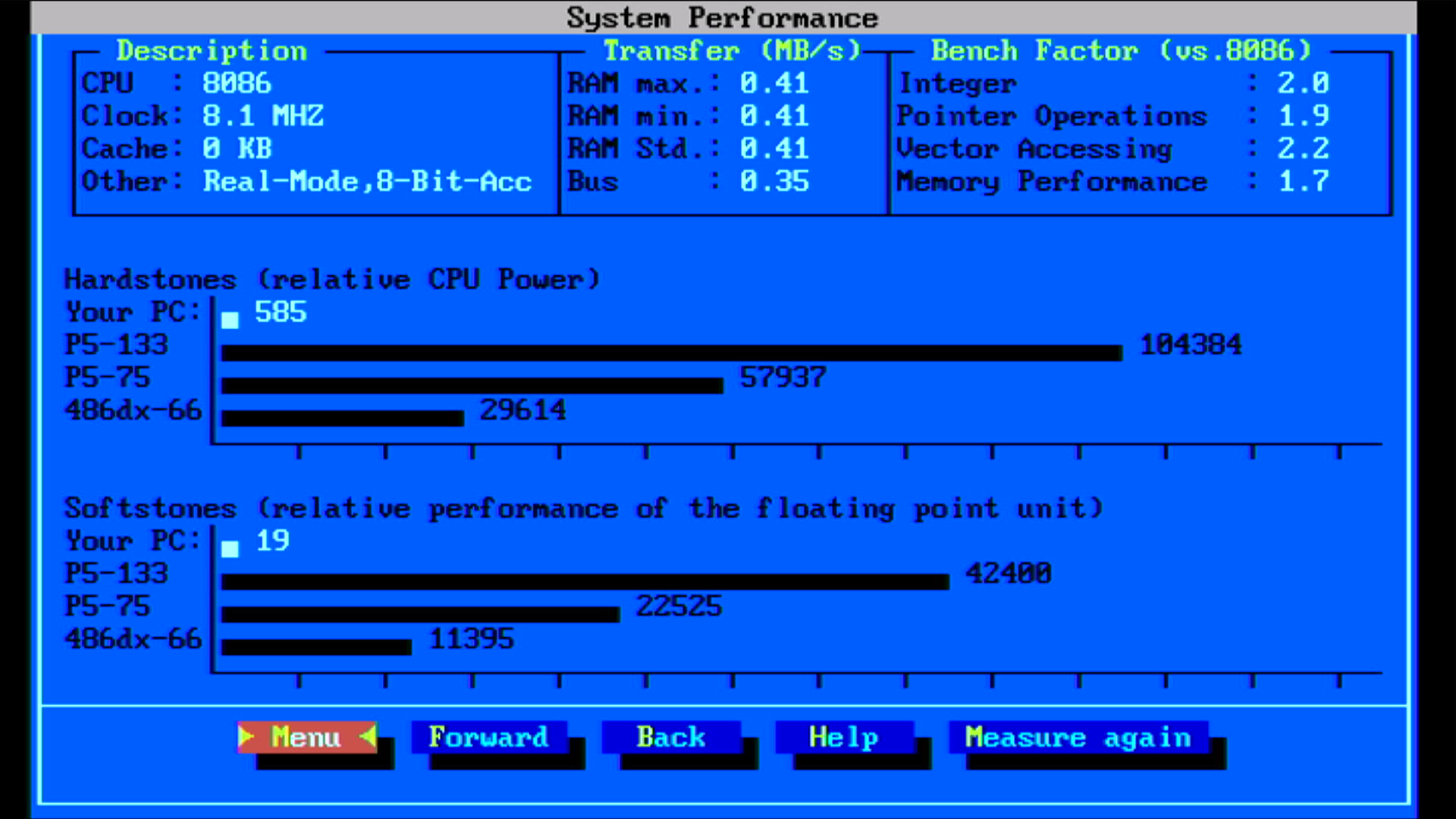Click the Bench Factor (vs.8086) heading
This screenshot has width=1456, height=819.
(1121, 51)
